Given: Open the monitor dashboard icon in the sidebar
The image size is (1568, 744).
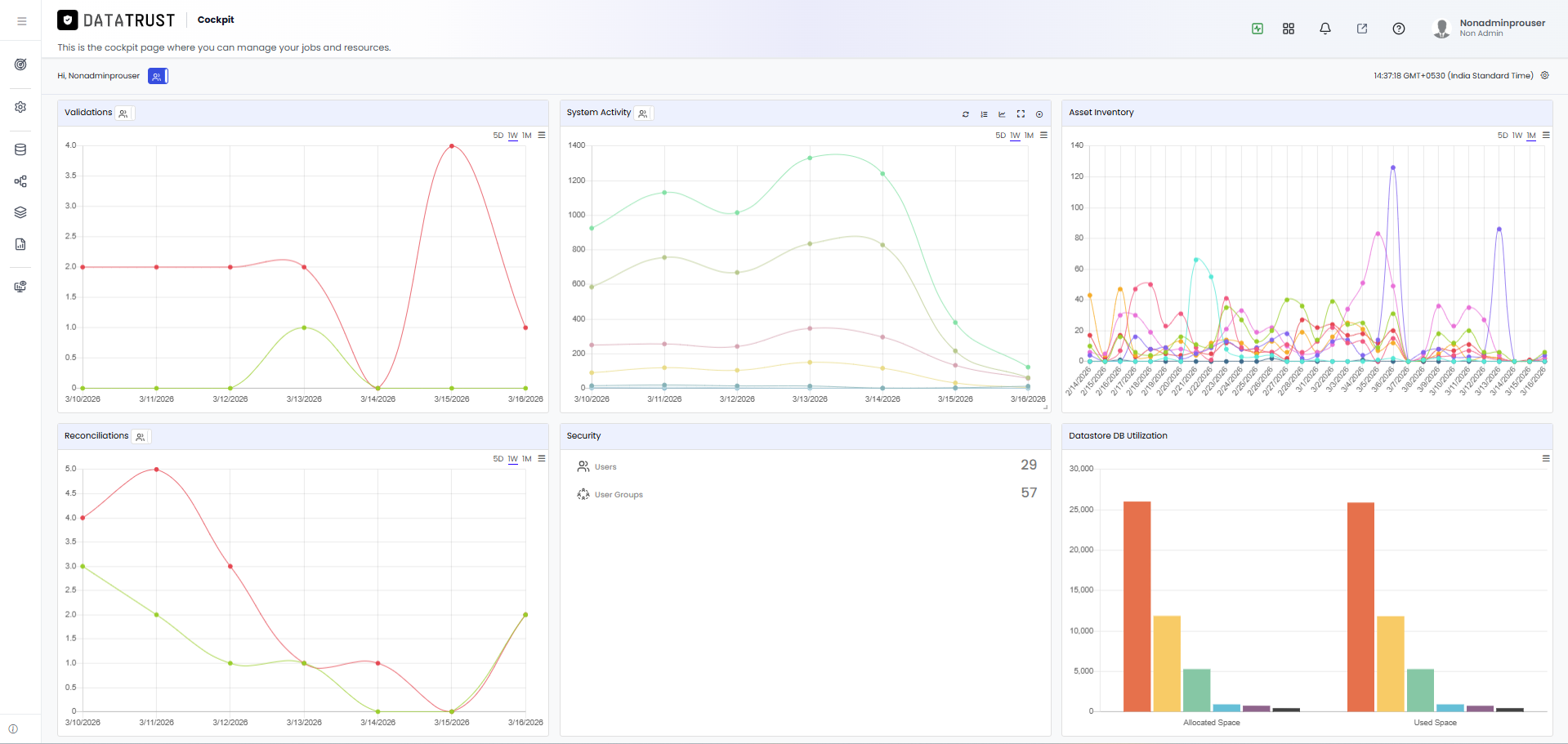Looking at the screenshot, I should [20, 287].
